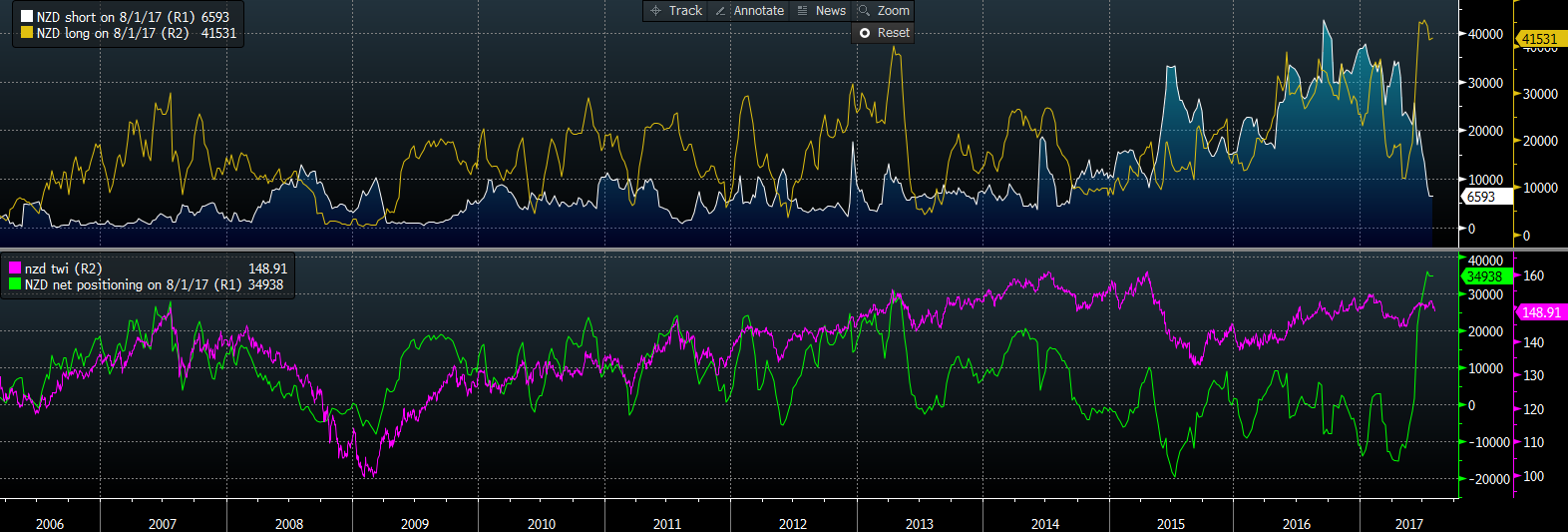The height and width of the screenshot is (532, 1568).
Task: Click the white 6593 axis value tag
Action: click(1483, 197)
